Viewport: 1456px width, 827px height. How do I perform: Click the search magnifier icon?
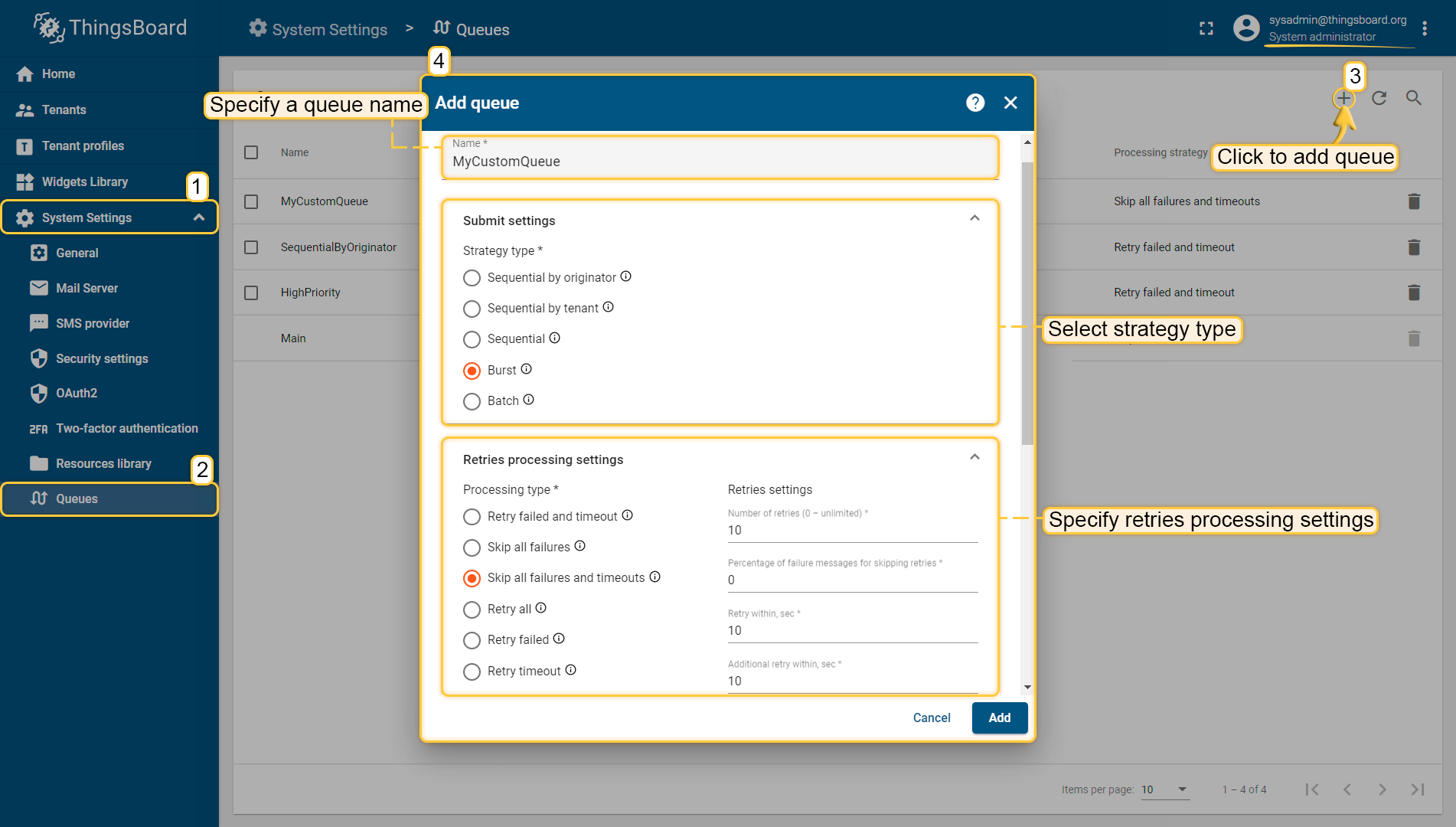coord(1414,98)
